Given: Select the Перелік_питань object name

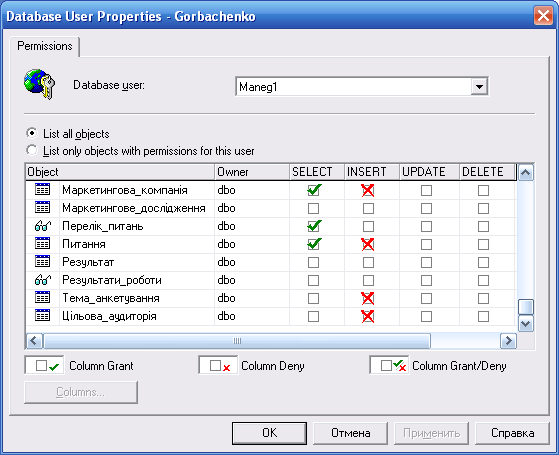Looking at the screenshot, I should 103,226.
